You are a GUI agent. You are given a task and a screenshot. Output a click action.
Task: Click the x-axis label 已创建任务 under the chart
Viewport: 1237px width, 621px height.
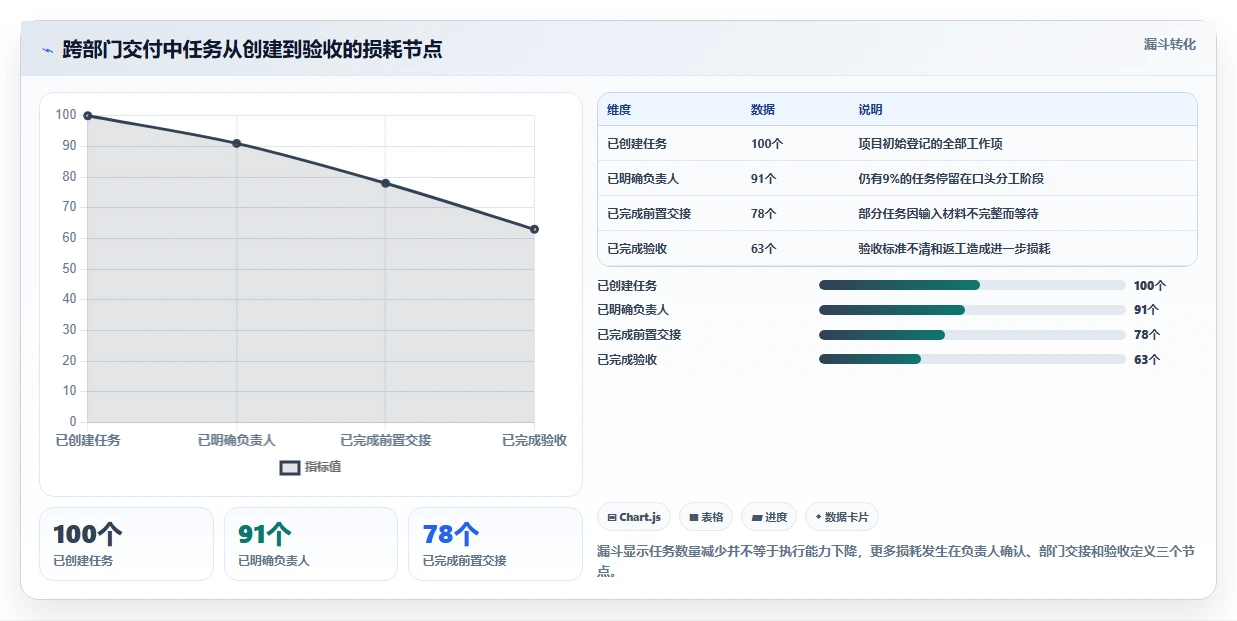(88, 440)
